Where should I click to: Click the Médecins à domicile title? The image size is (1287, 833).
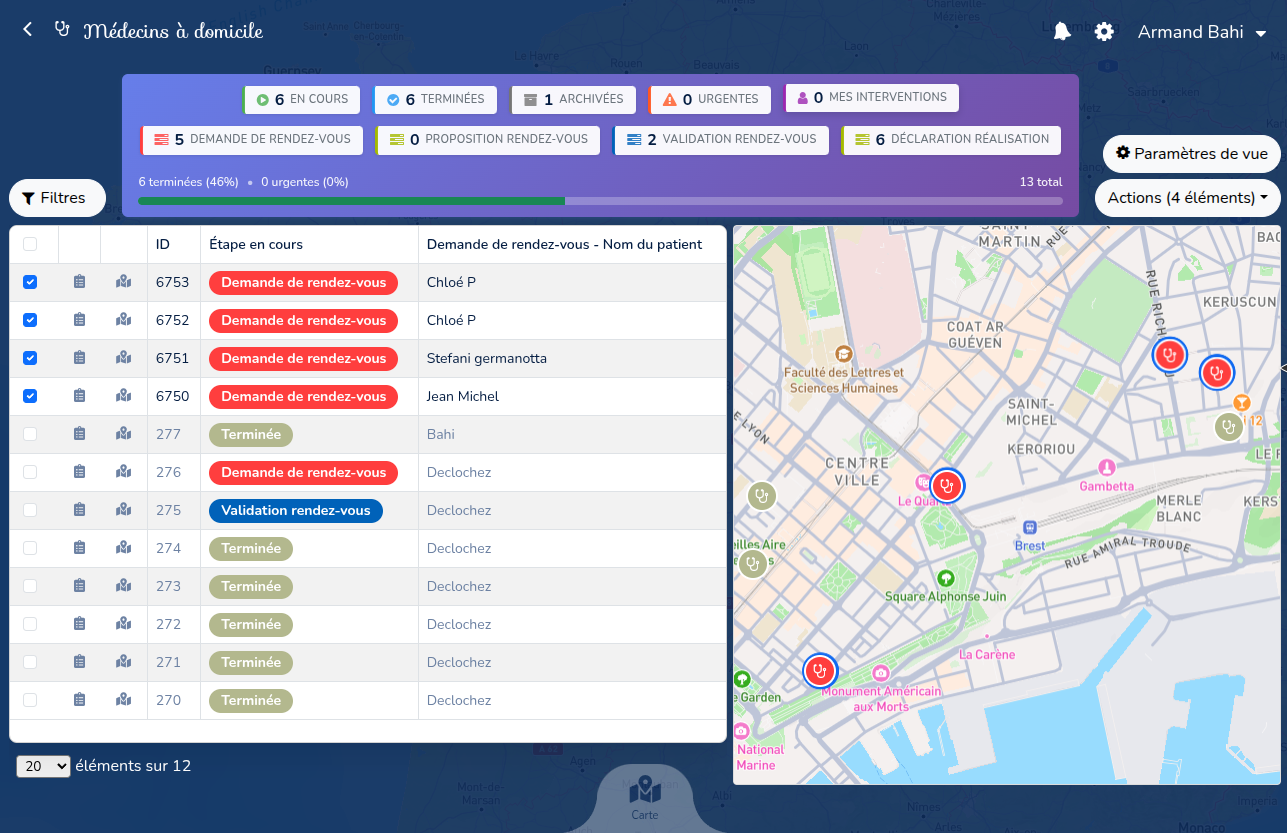tap(173, 31)
